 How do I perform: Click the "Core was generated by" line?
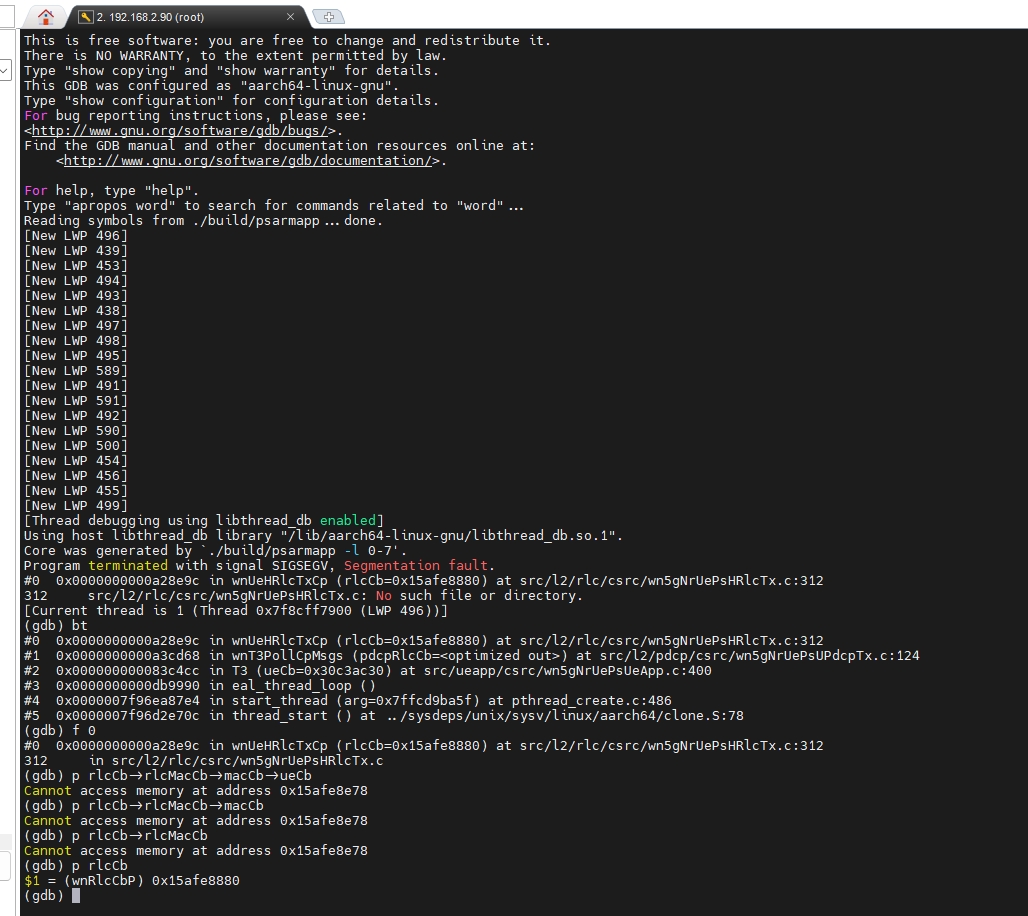pyautogui.click(x=215, y=551)
